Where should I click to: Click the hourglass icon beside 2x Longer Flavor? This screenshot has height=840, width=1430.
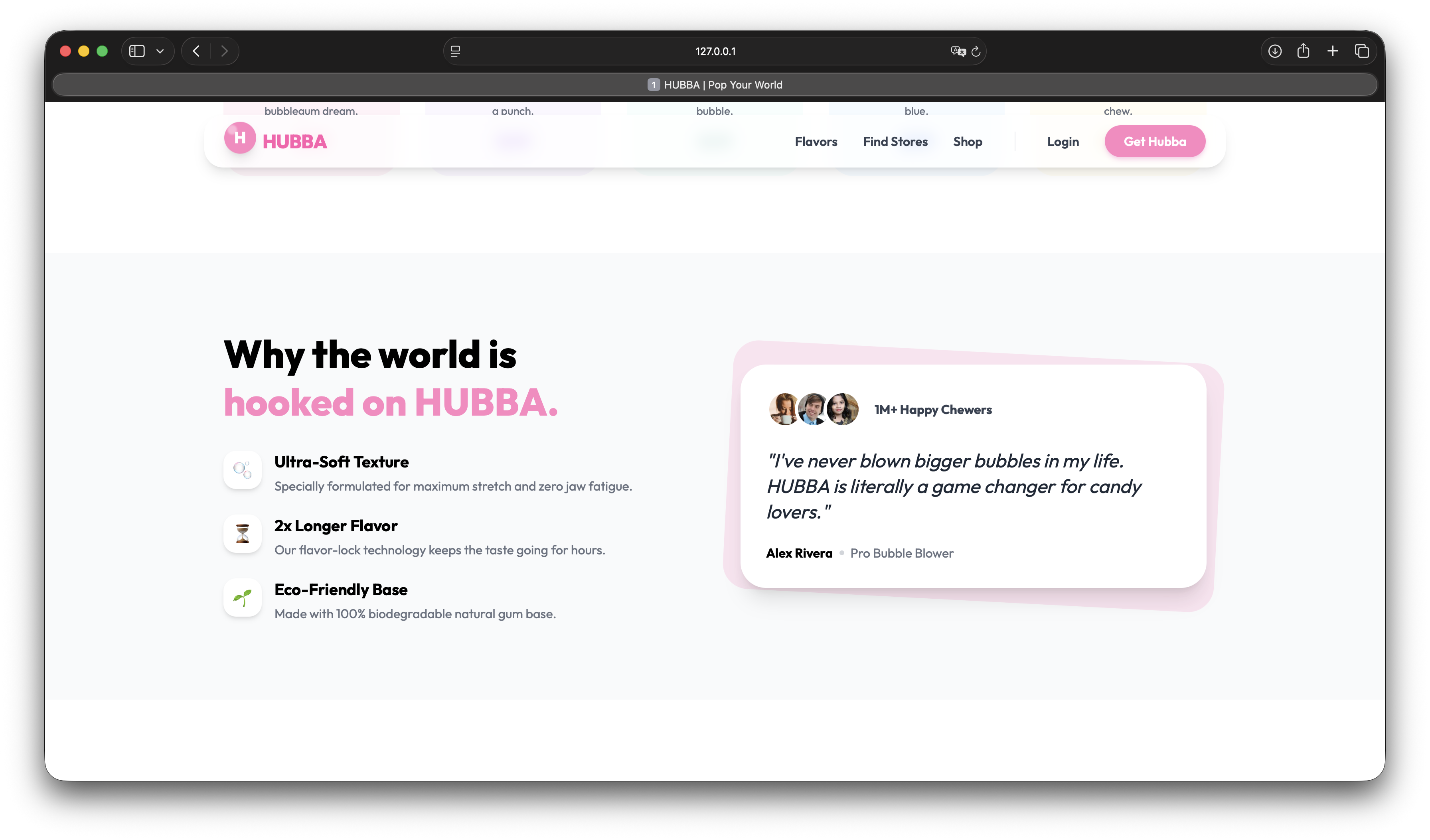coord(242,533)
